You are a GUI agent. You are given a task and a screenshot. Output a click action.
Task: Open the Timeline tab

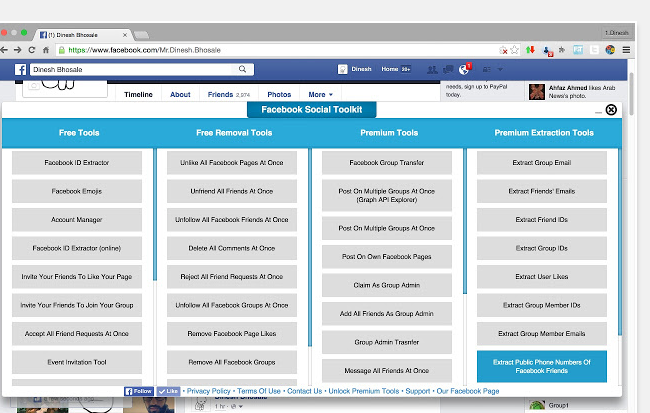point(138,95)
